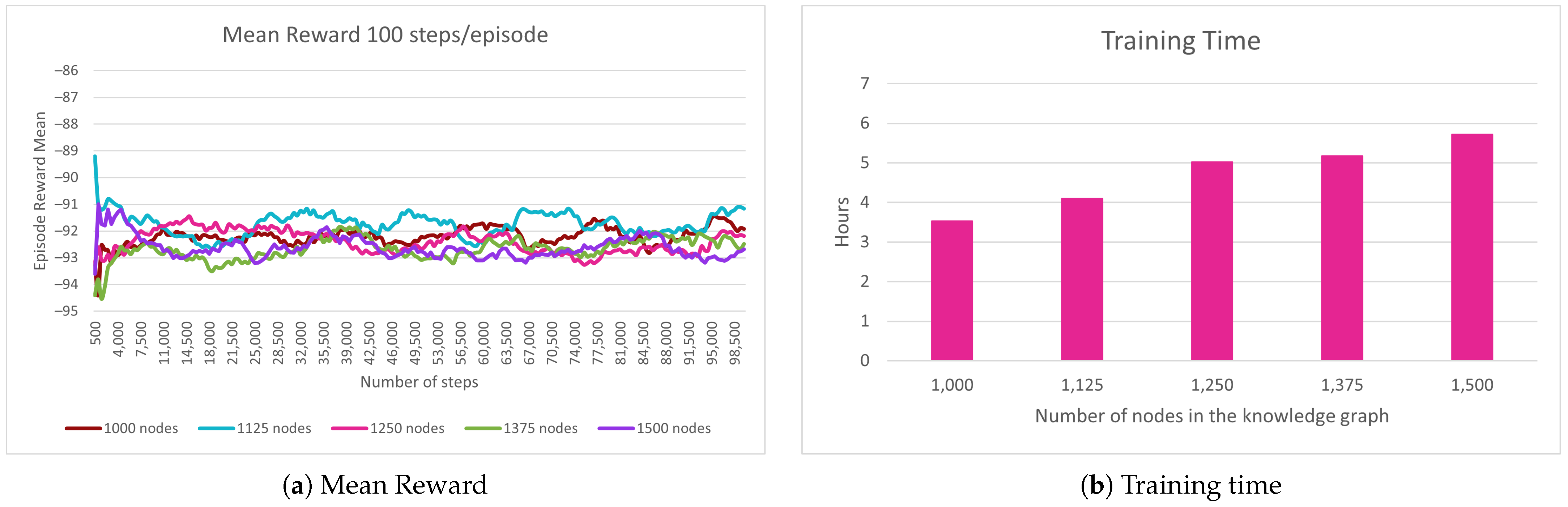Click the "Episode Reward Mean" axis label
1568x507 pixels.
[40, 191]
